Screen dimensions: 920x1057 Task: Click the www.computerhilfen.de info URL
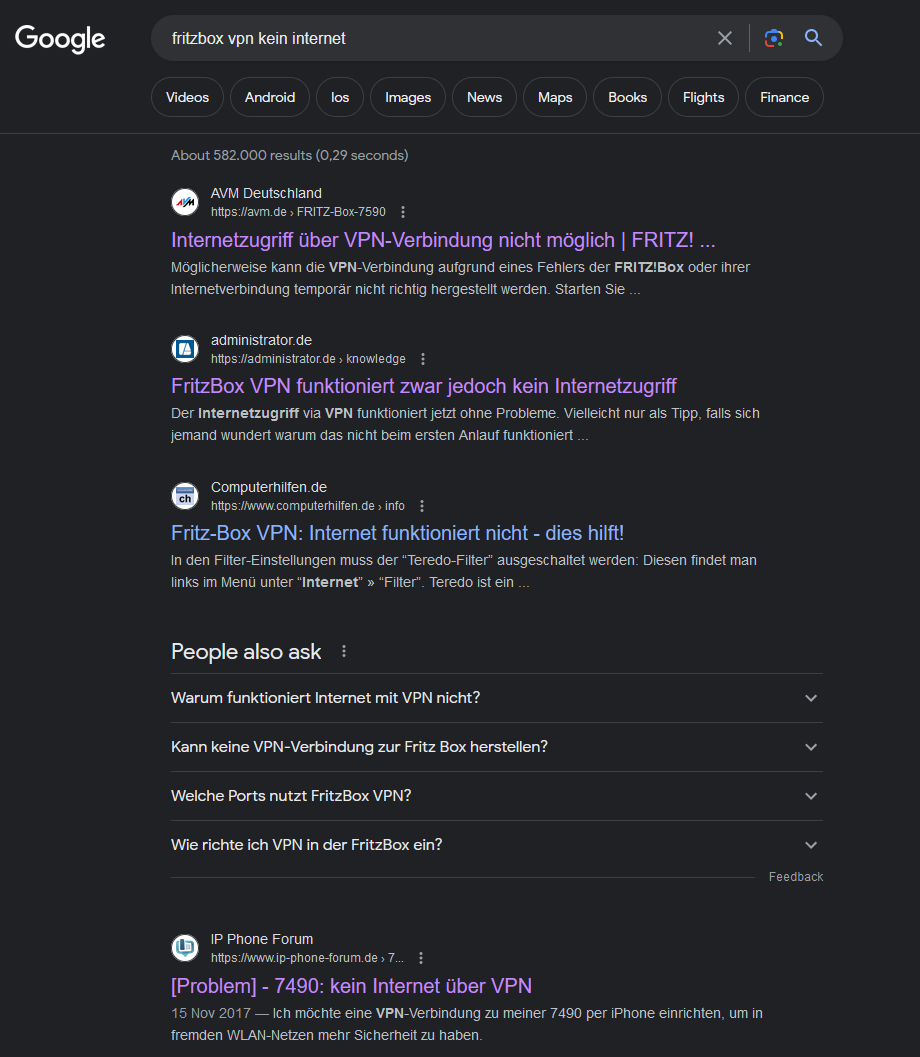[x=307, y=506]
